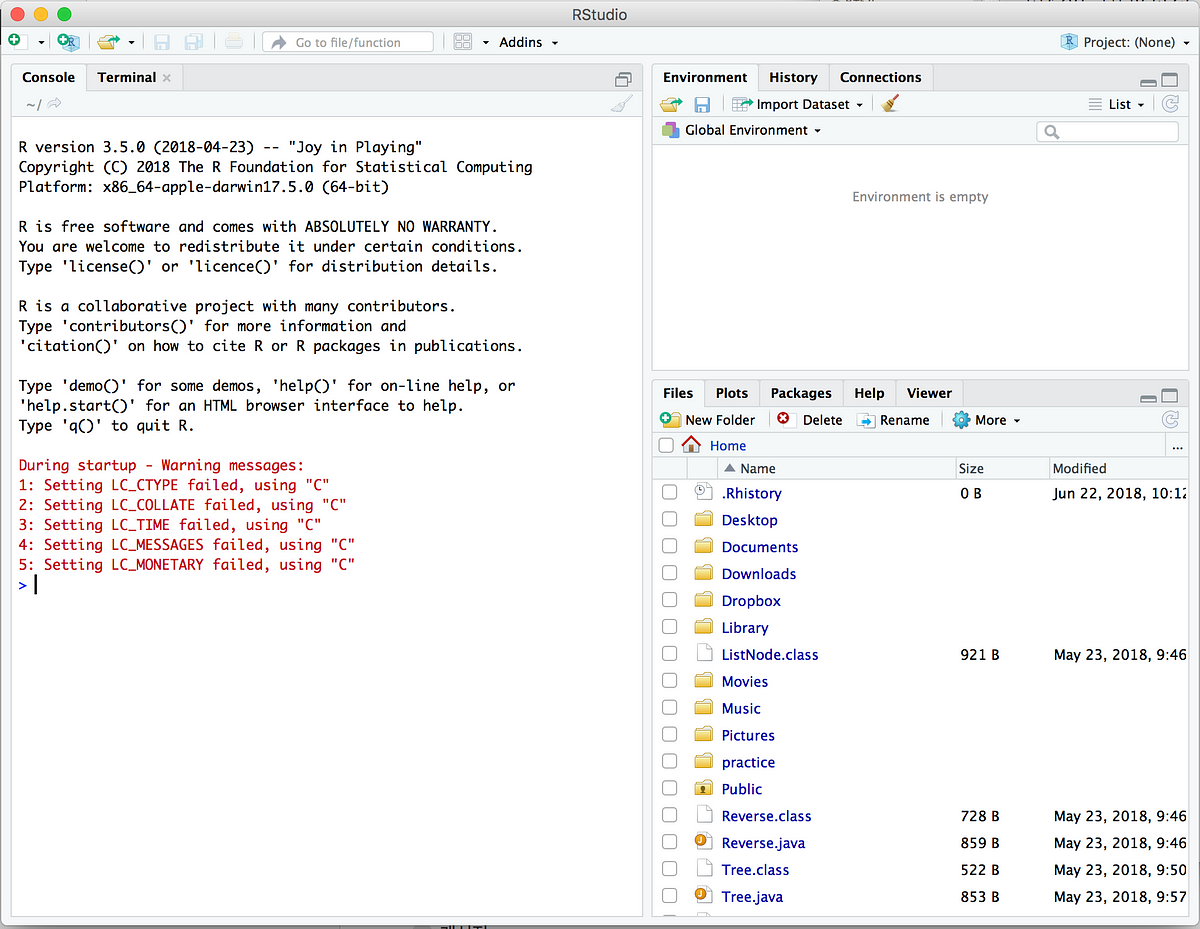Save workspace using Environment disk icon

click(702, 104)
